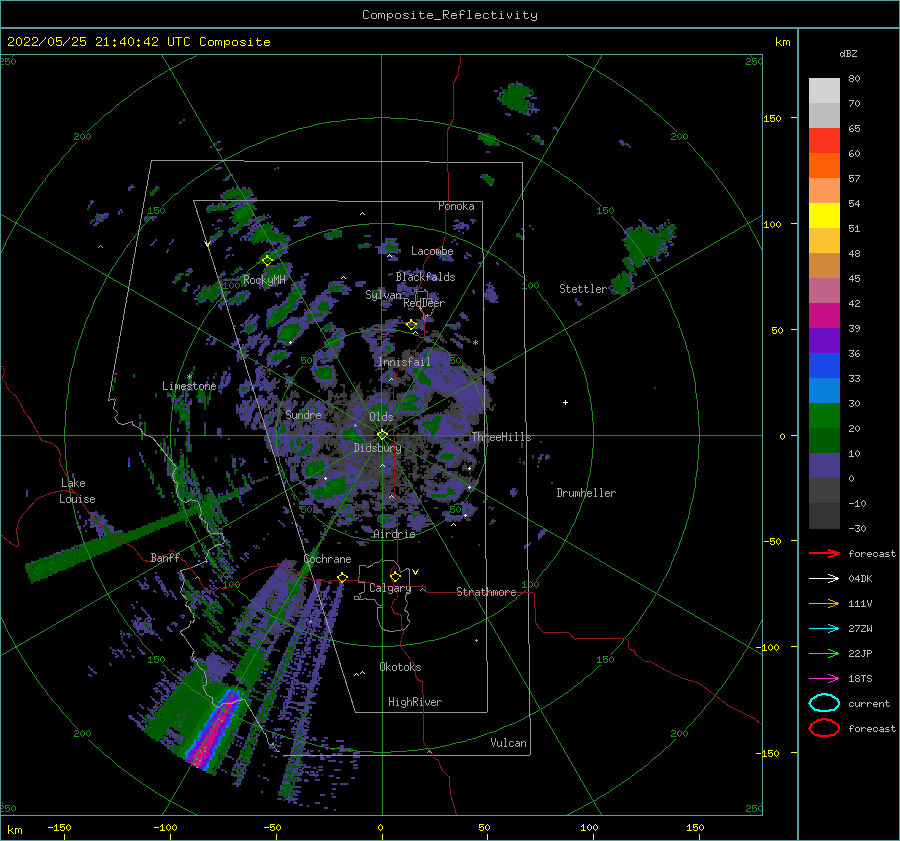The height and width of the screenshot is (841, 900).
Task: Click the red forecast ellipse in legend
Action: (824, 728)
